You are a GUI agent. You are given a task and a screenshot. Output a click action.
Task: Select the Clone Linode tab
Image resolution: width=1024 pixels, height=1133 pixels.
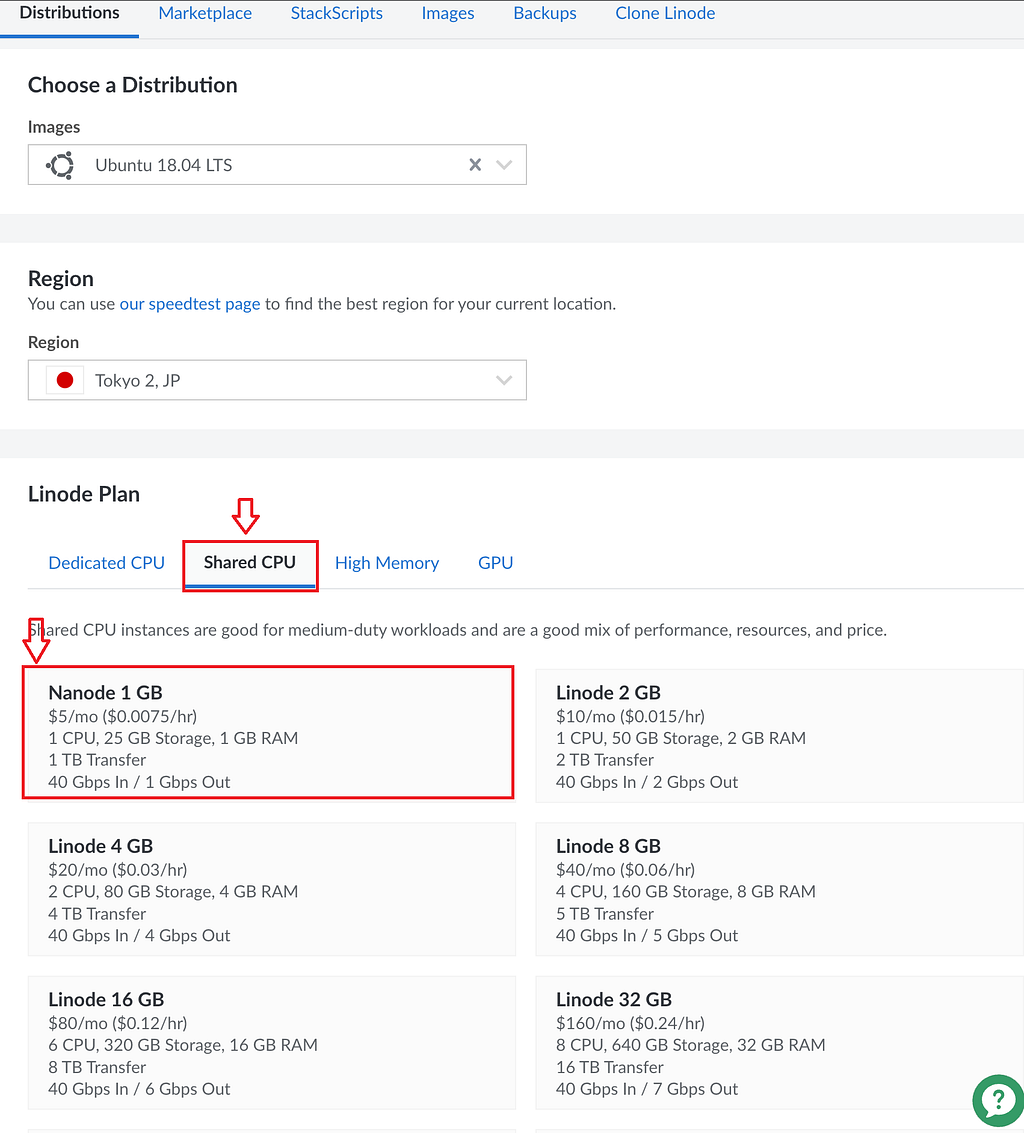point(665,13)
